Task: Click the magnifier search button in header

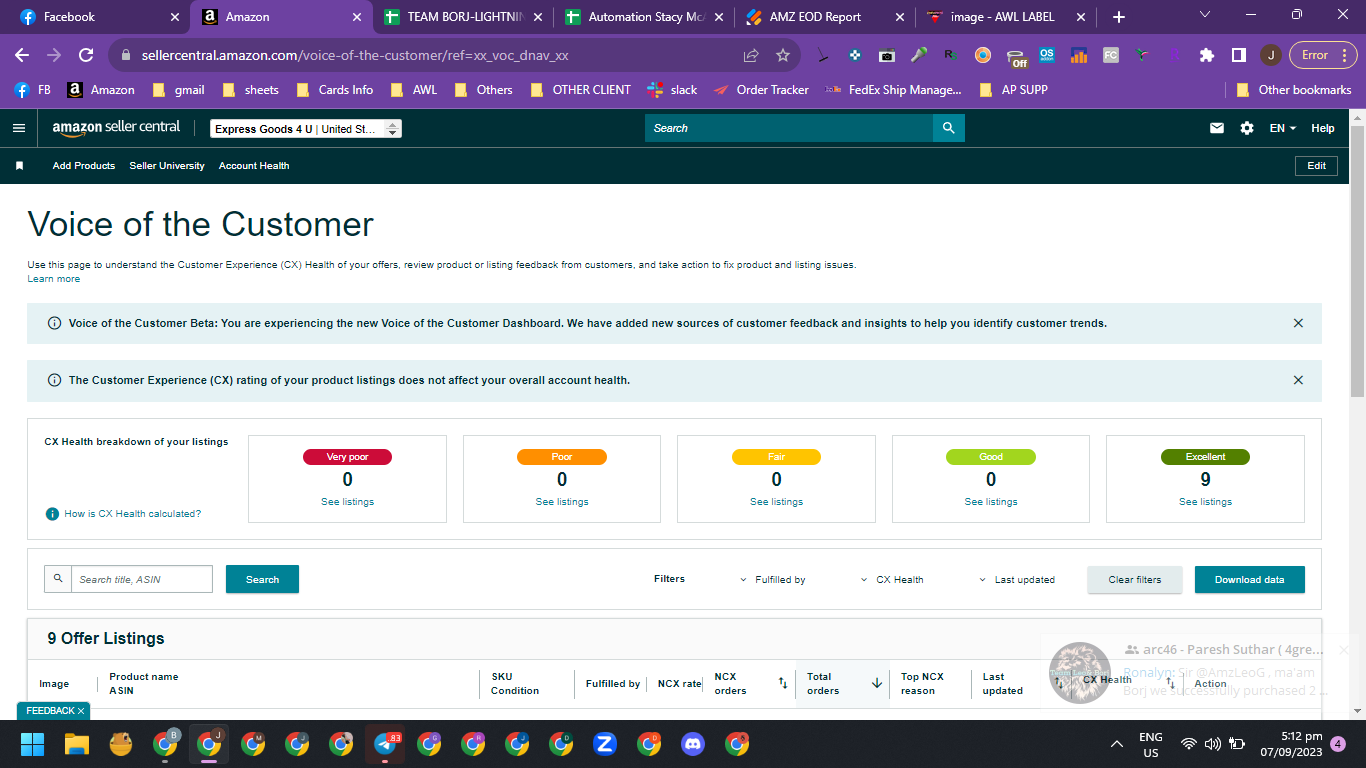Action: [948, 128]
